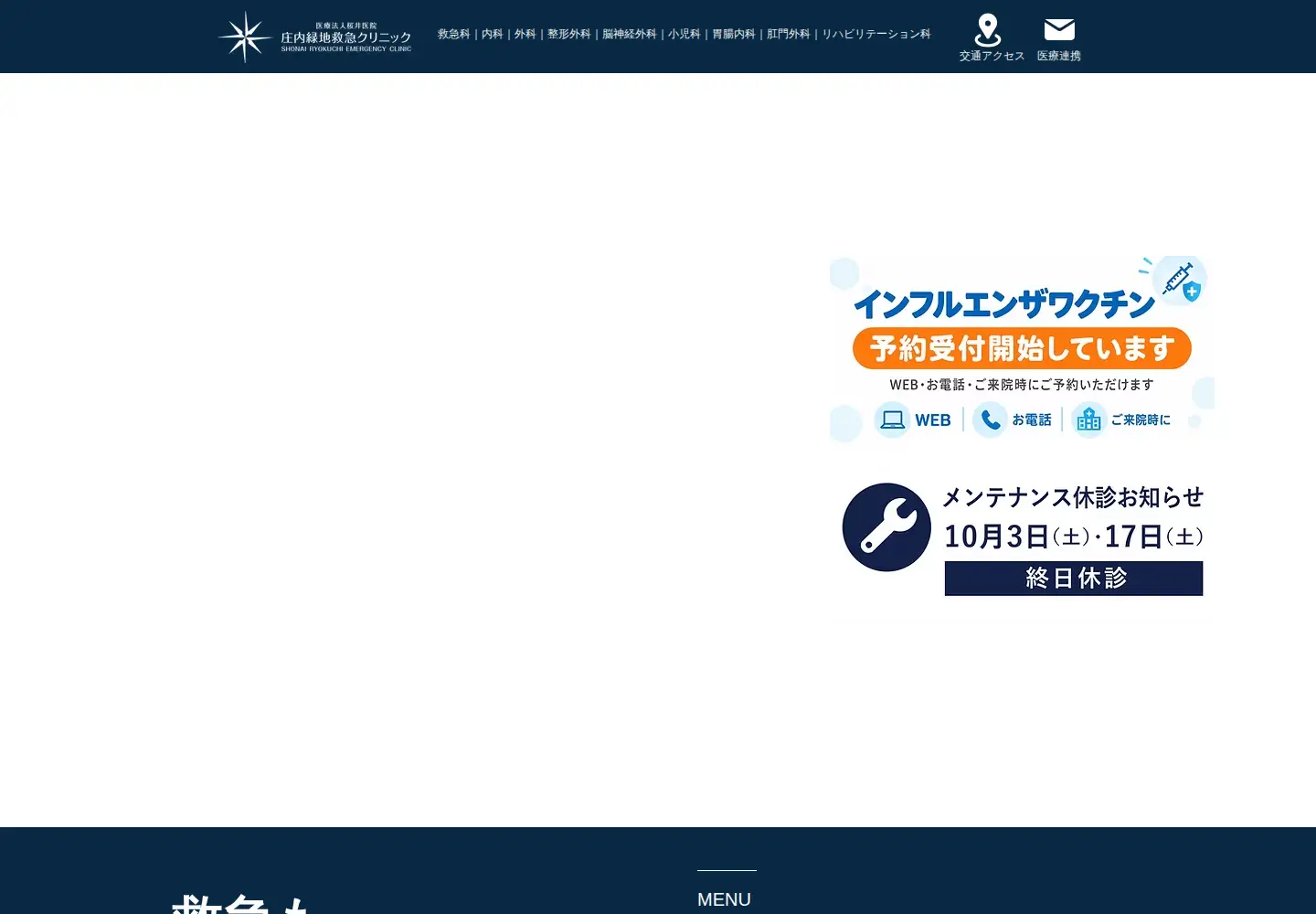This screenshot has height=914, width=1316.
Task: Click the 10月3日(土)・17日(土) date text
Action: coord(1074,537)
